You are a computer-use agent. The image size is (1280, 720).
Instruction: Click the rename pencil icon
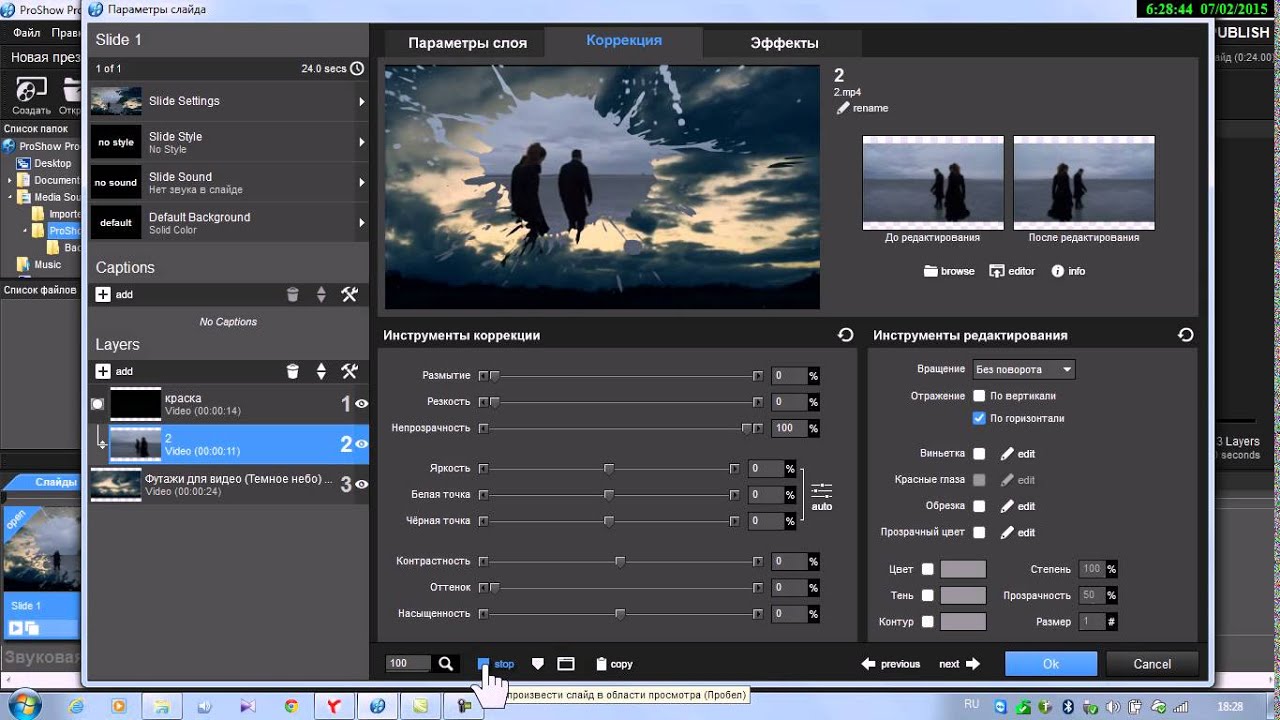tap(843, 108)
